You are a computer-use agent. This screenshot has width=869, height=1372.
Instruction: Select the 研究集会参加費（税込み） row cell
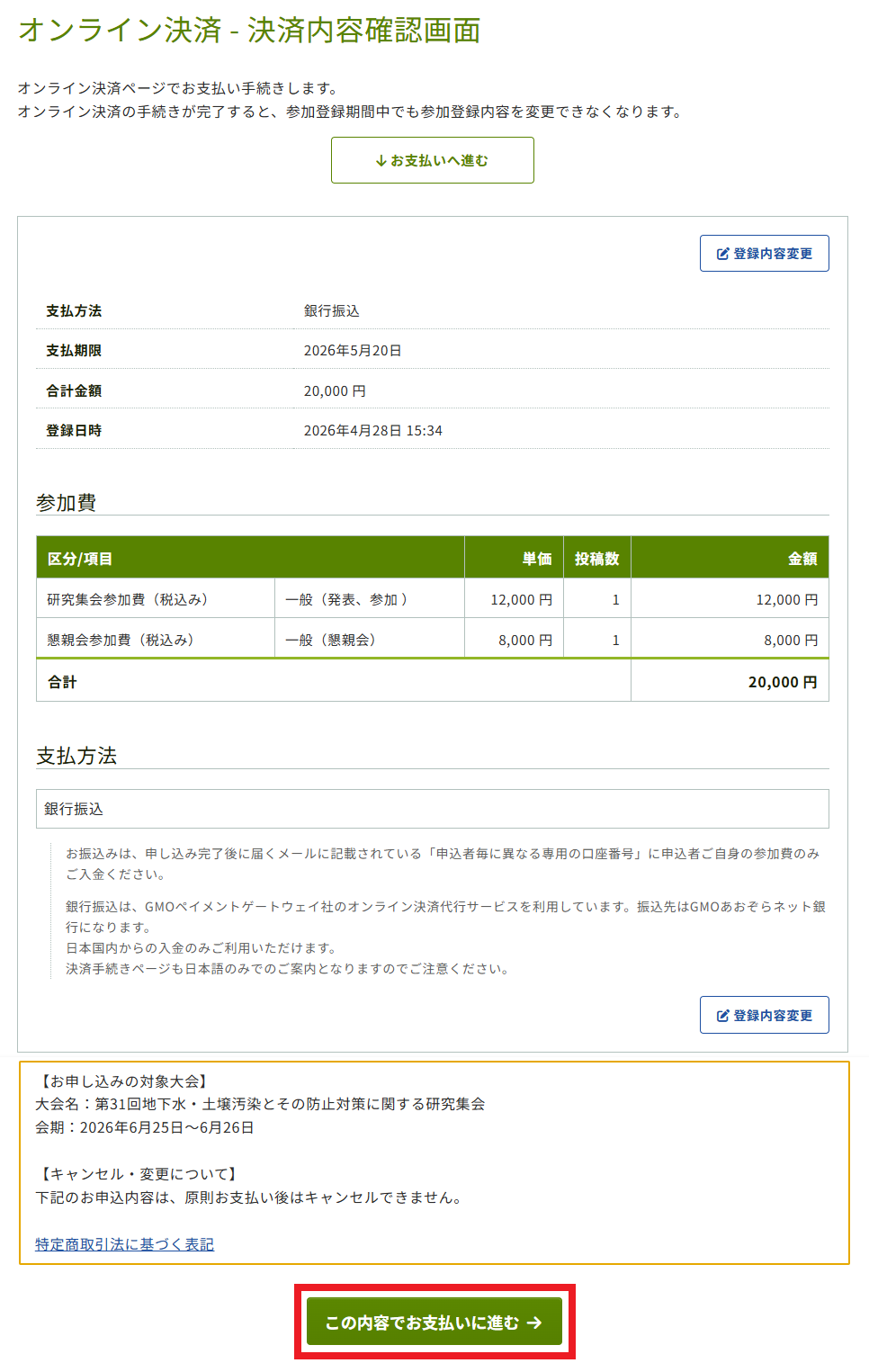pos(128,599)
